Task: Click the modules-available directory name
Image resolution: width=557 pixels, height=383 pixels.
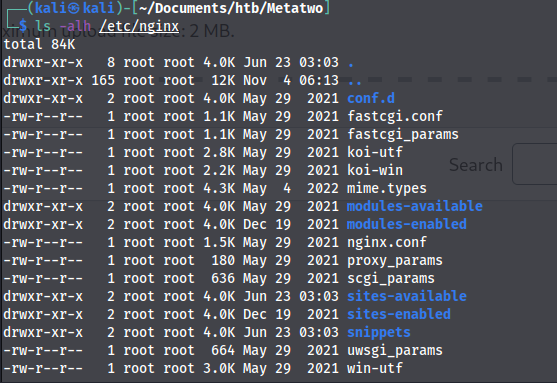Action: [415, 206]
